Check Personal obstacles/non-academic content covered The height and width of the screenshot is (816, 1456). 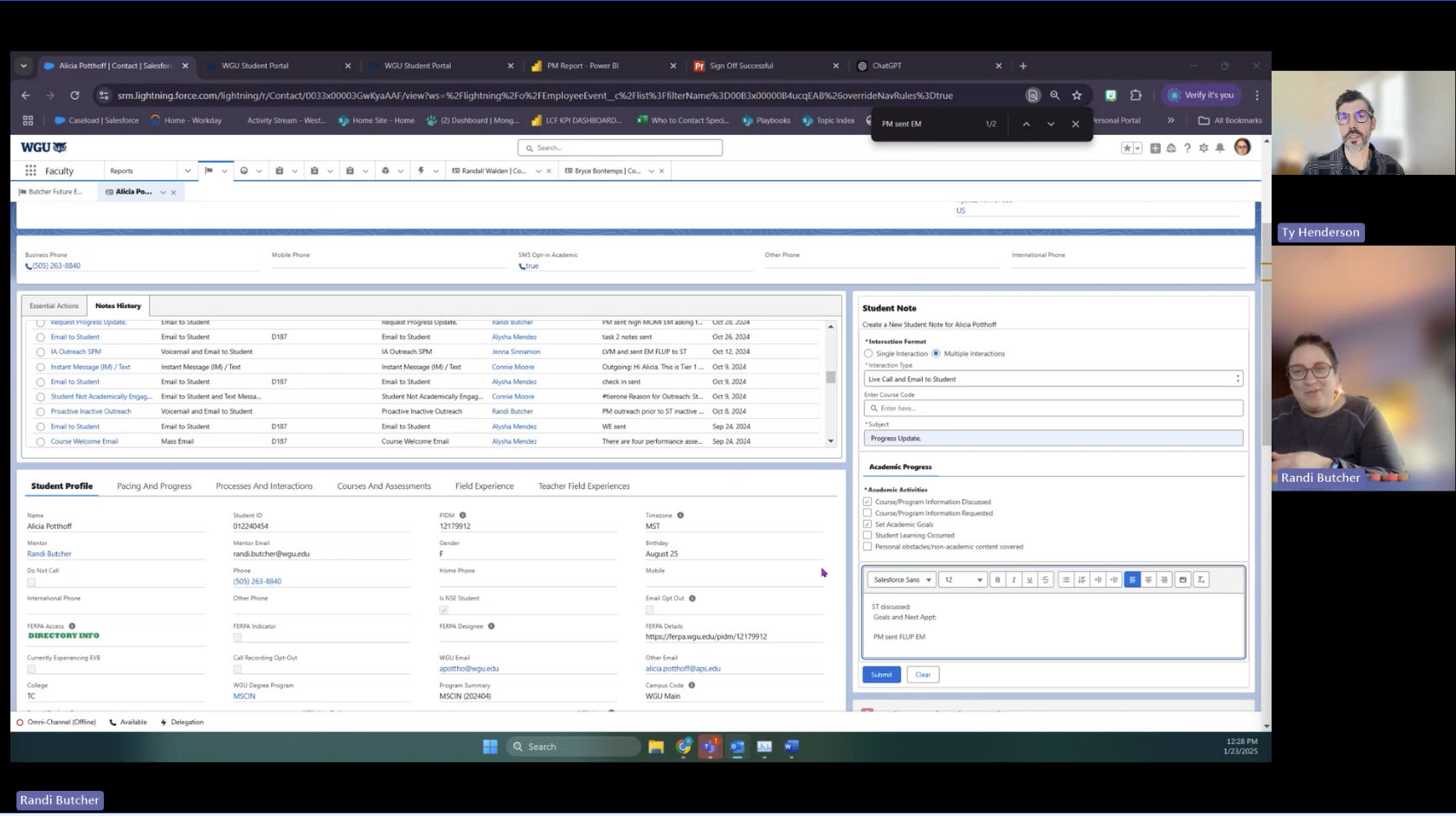click(x=867, y=546)
